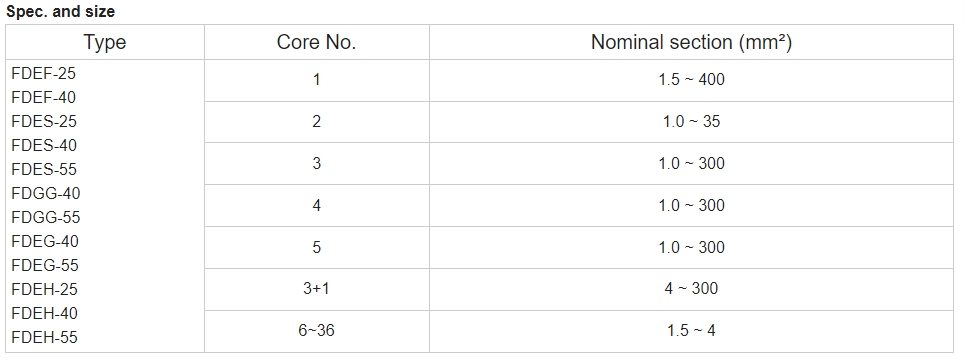The width and height of the screenshot is (965, 361).
Task: Select the FDES-55 type entry
Action: click(44, 169)
